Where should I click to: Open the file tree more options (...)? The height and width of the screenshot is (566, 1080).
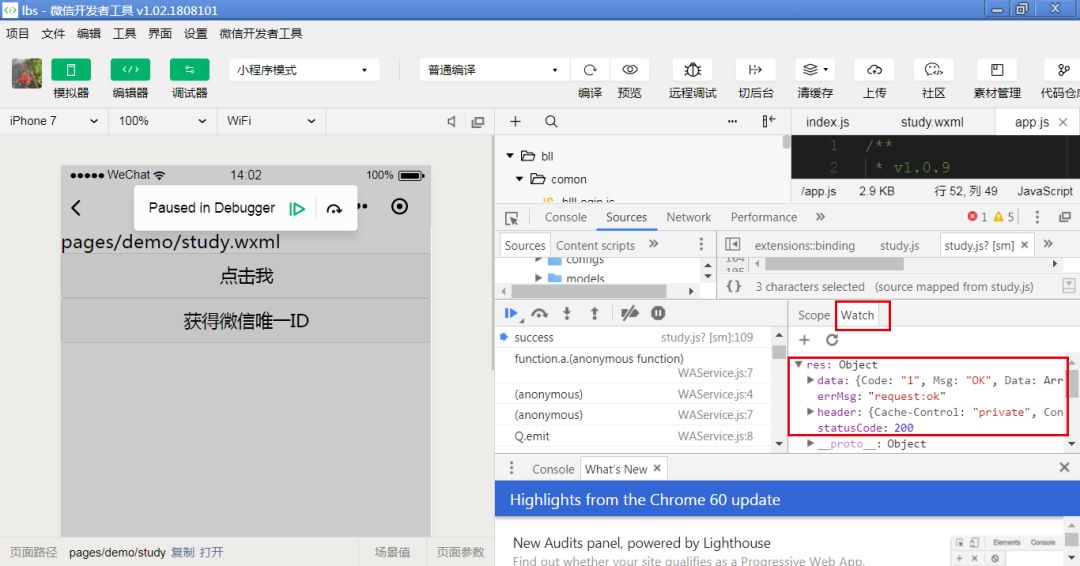(x=732, y=121)
